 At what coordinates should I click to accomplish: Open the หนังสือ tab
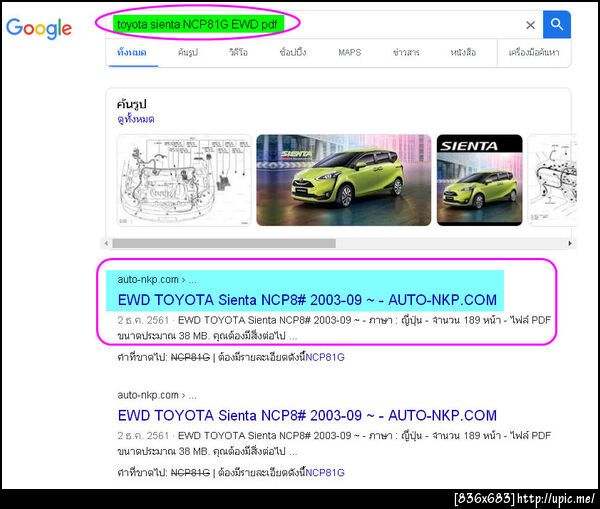[x=463, y=52]
